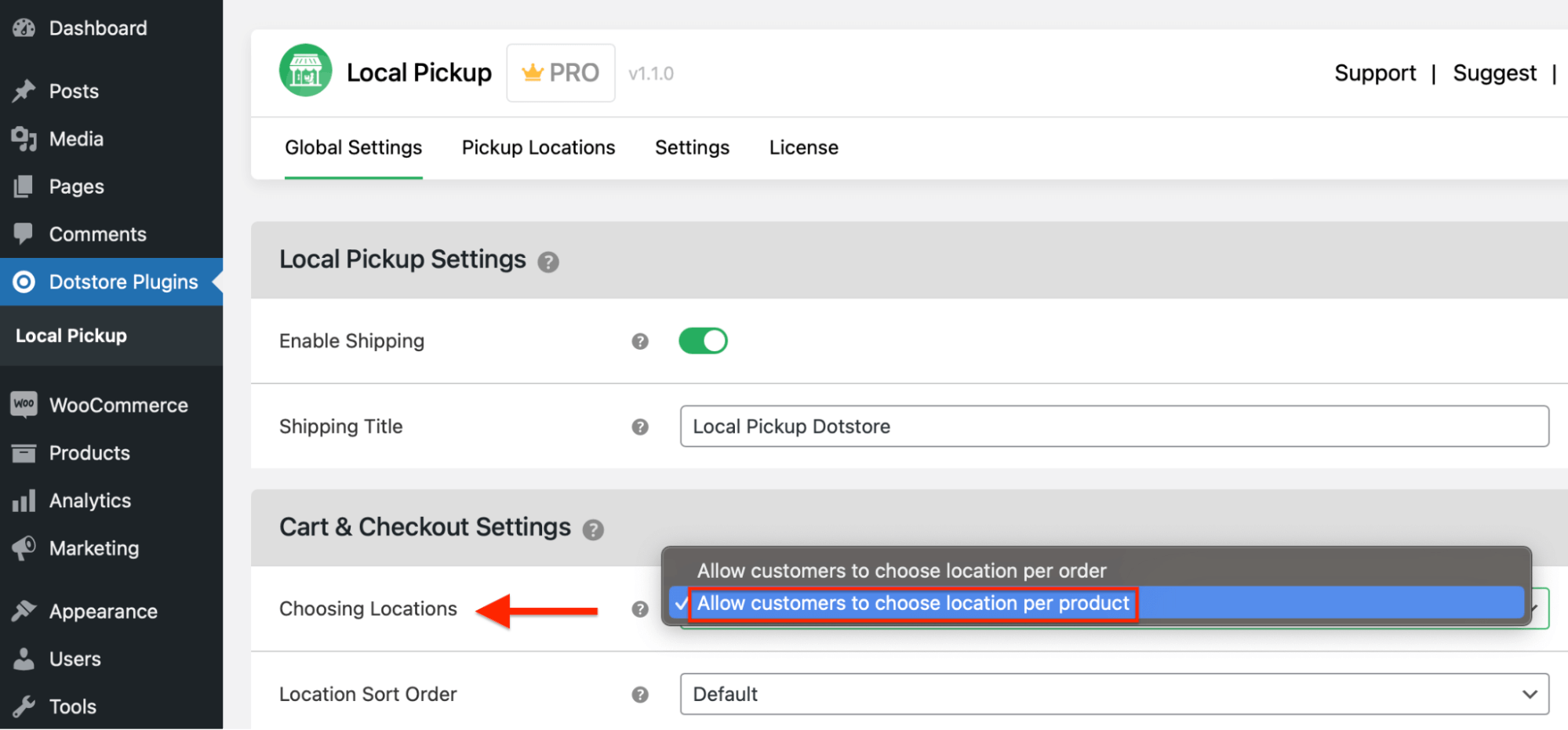Select 'Allow customers to choose location per product'

coord(912,603)
